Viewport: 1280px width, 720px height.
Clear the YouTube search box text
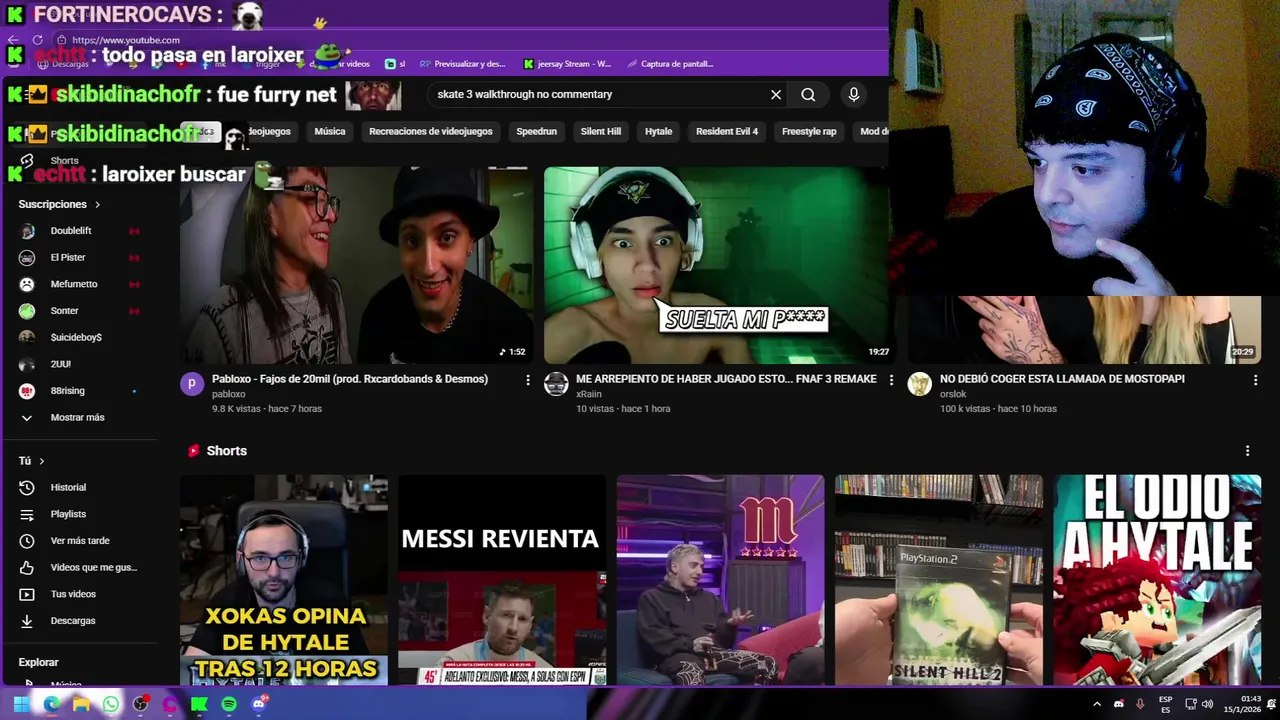(775, 94)
